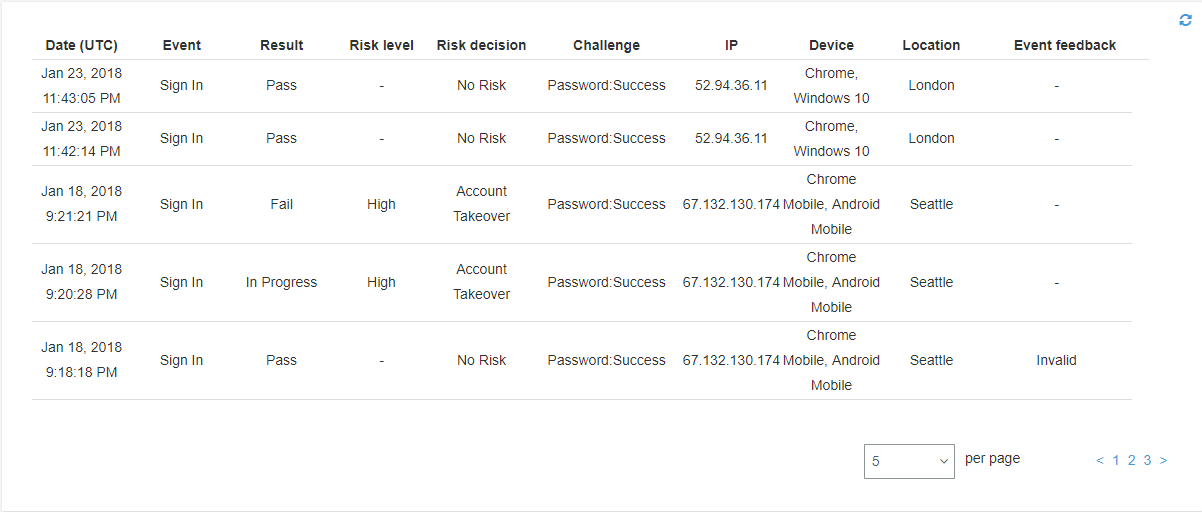
Task: Select the Fail result sign-in row
Action: tap(281, 204)
